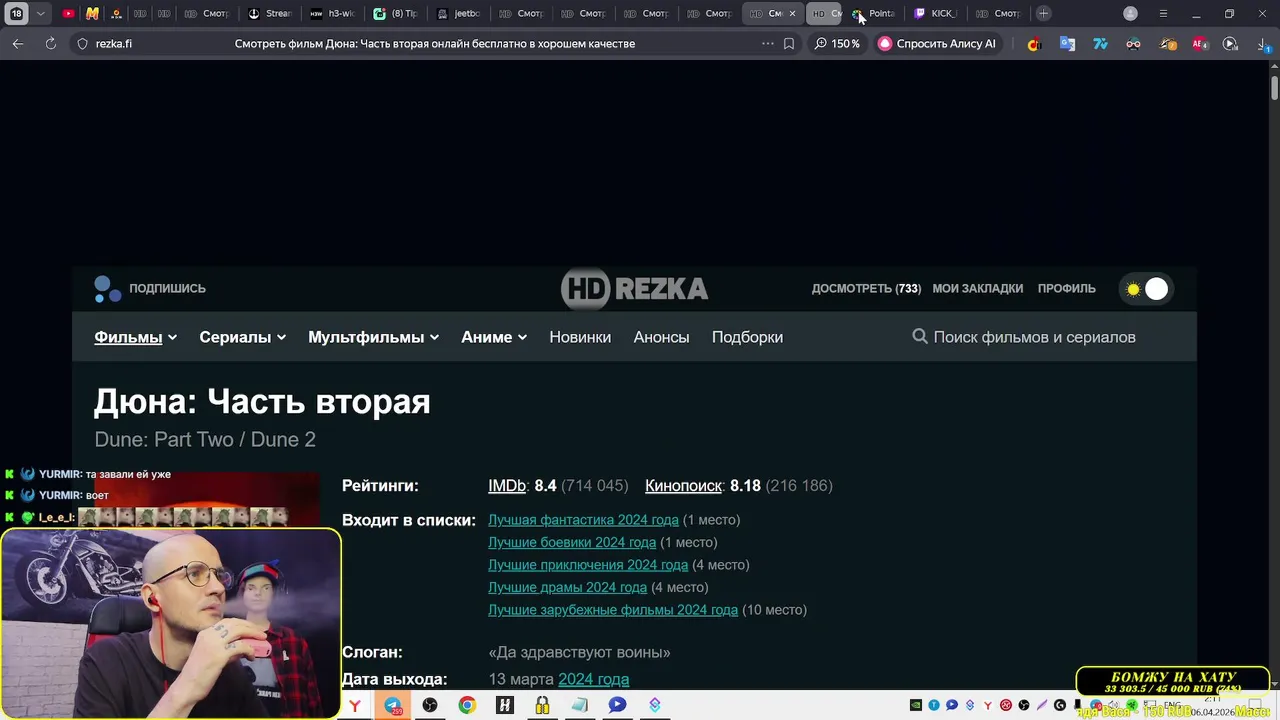
Task: Click the search magnifier icon
Action: tap(920, 337)
